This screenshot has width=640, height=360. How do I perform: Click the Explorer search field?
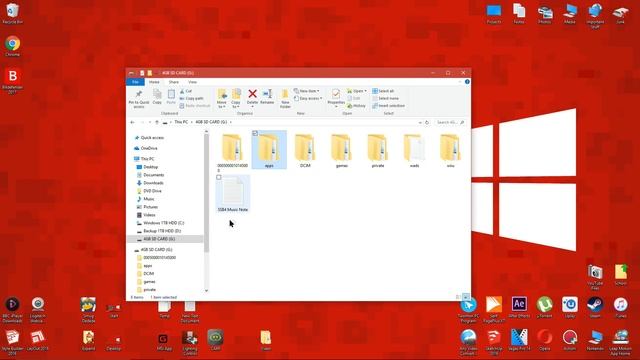(x=450, y=122)
